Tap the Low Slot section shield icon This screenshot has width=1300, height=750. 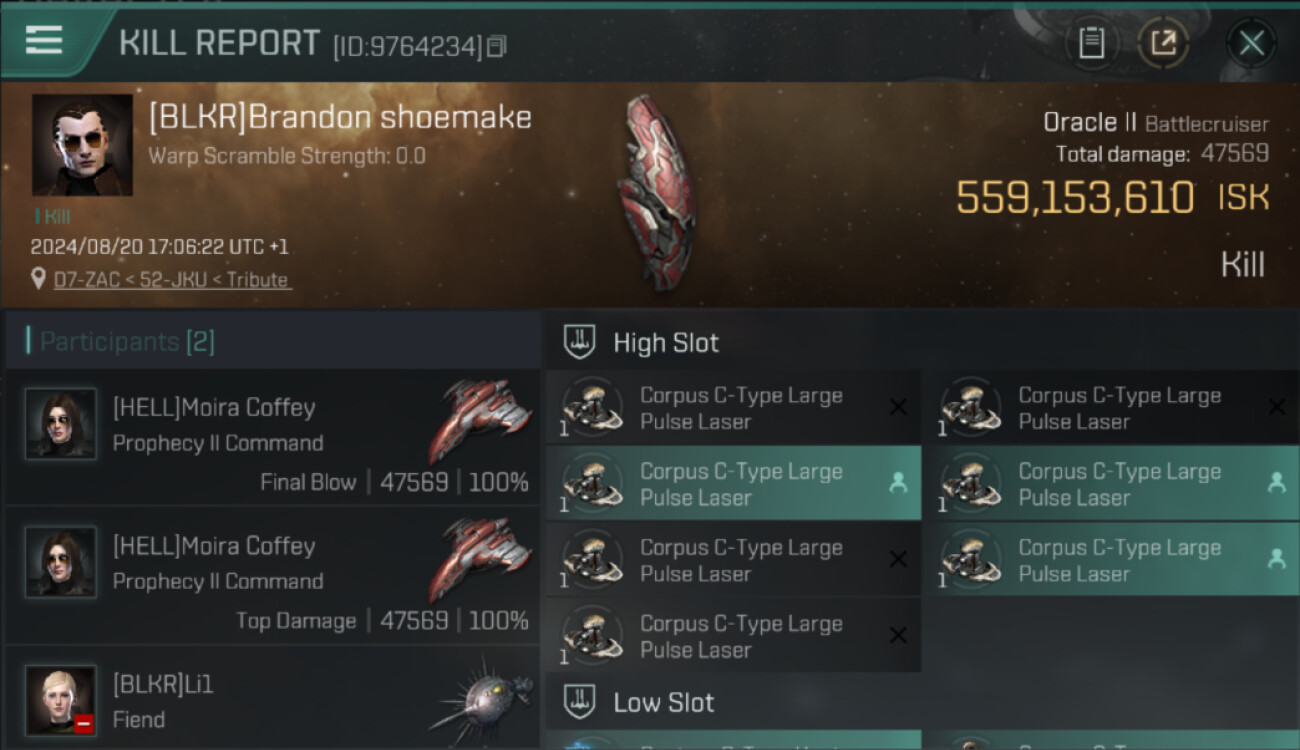point(580,702)
